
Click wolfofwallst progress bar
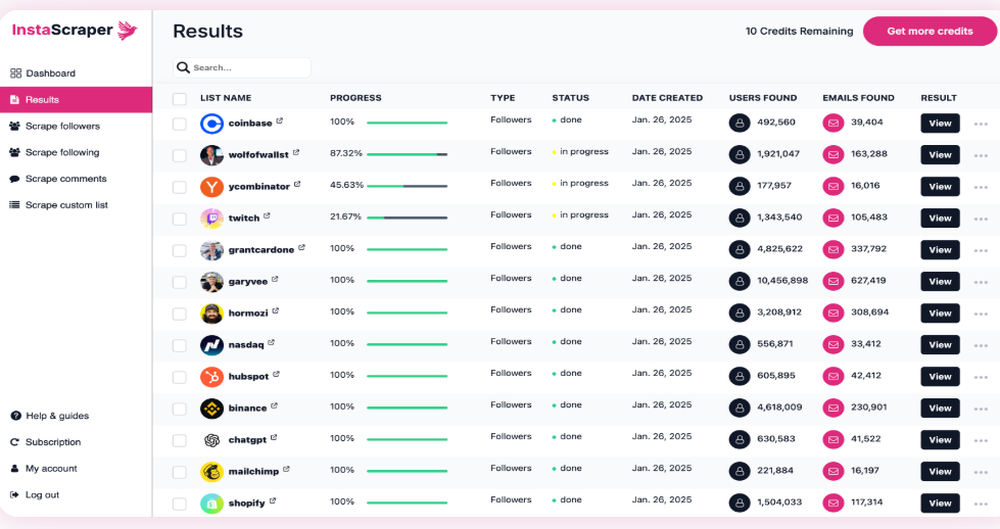pyautogui.click(x=407, y=154)
